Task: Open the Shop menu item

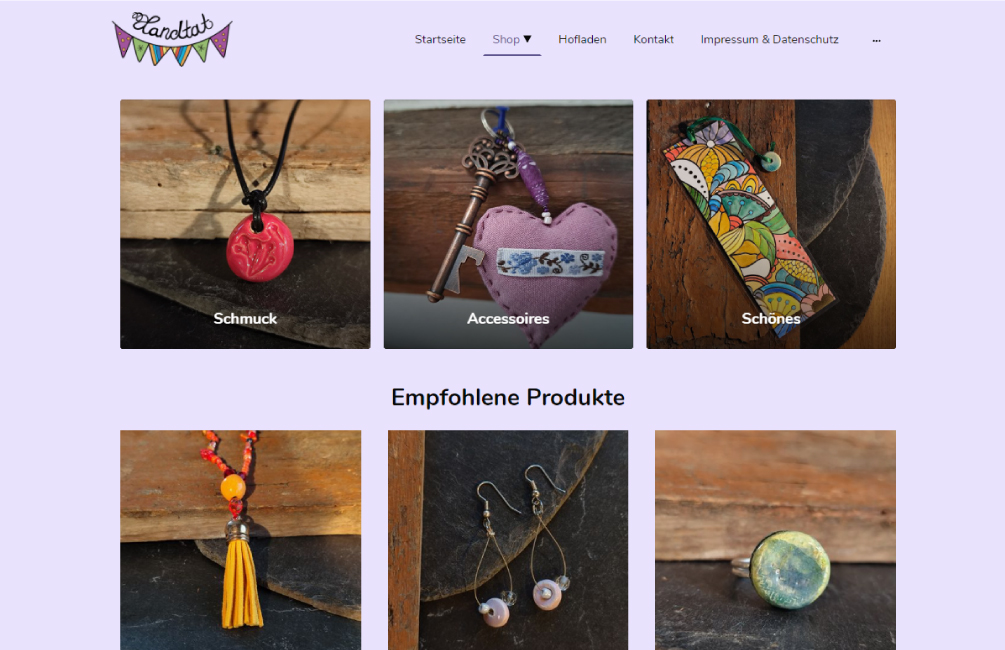Action: pos(506,39)
